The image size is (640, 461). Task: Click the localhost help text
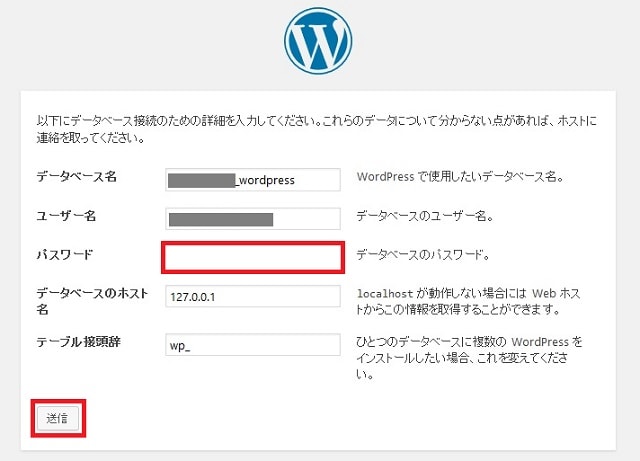pos(469,301)
